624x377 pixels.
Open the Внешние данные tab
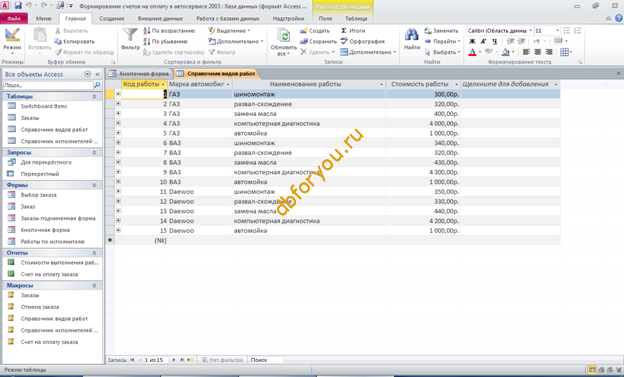pos(160,19)
